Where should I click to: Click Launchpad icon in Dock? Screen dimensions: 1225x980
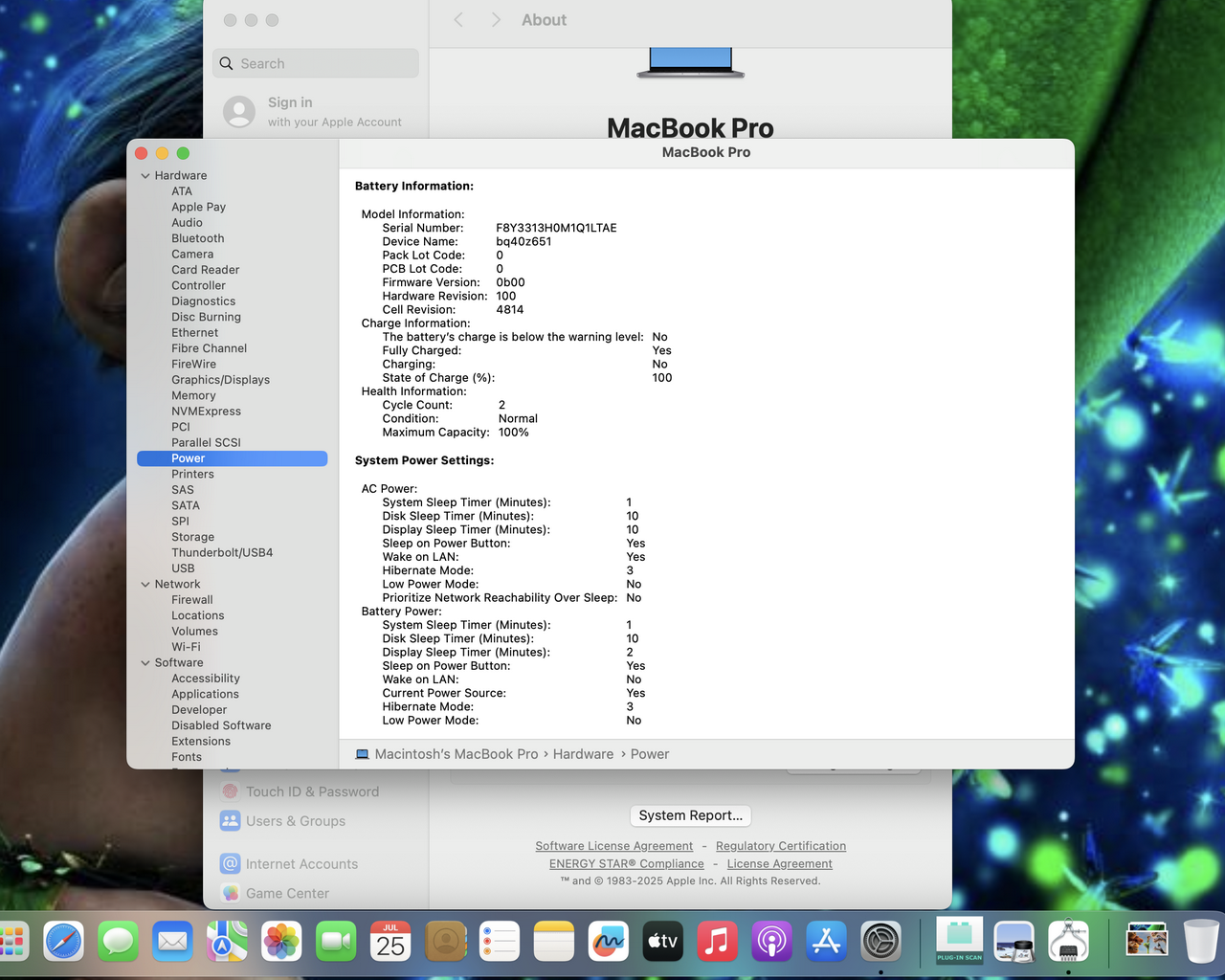tap(12, 942)
